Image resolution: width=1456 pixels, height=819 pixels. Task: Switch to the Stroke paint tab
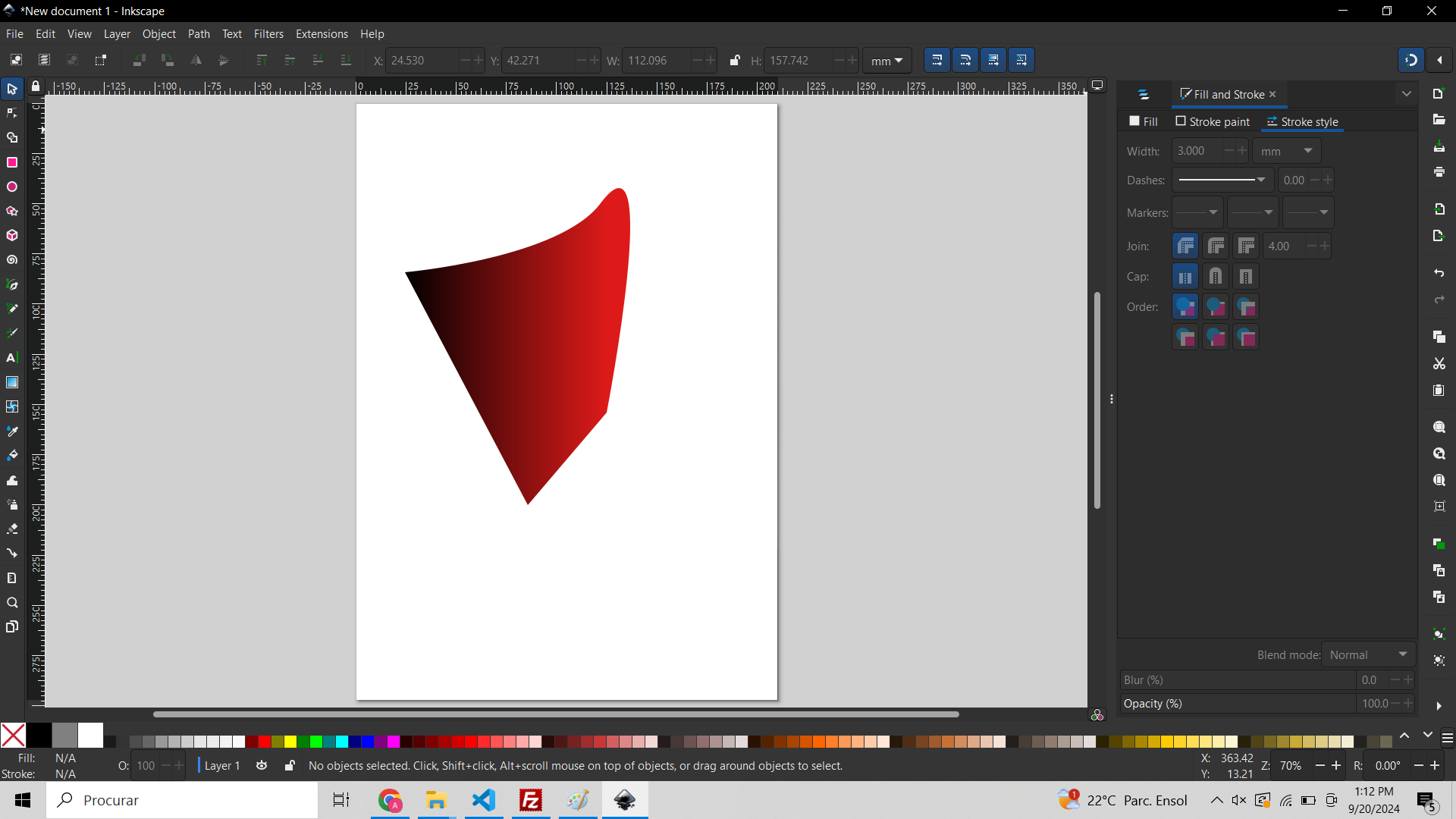(1213, 121)
